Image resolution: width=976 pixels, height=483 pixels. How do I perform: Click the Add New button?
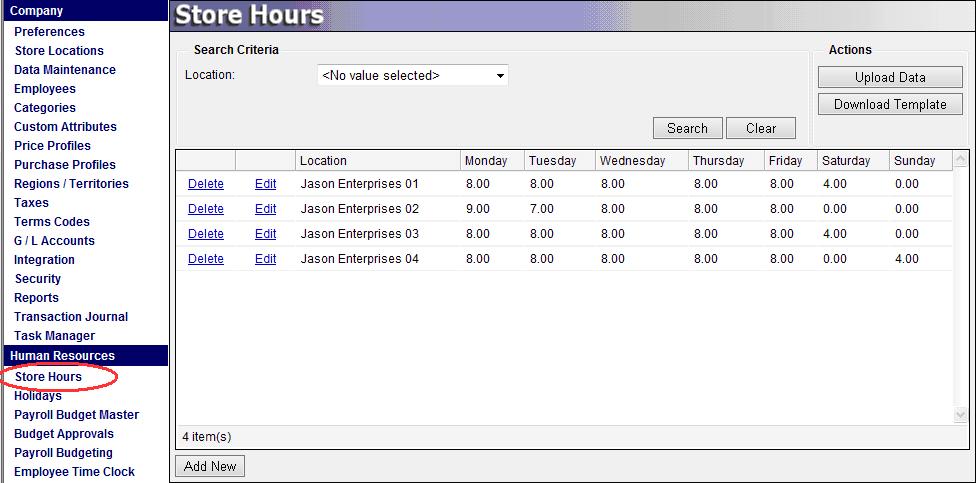210,466
